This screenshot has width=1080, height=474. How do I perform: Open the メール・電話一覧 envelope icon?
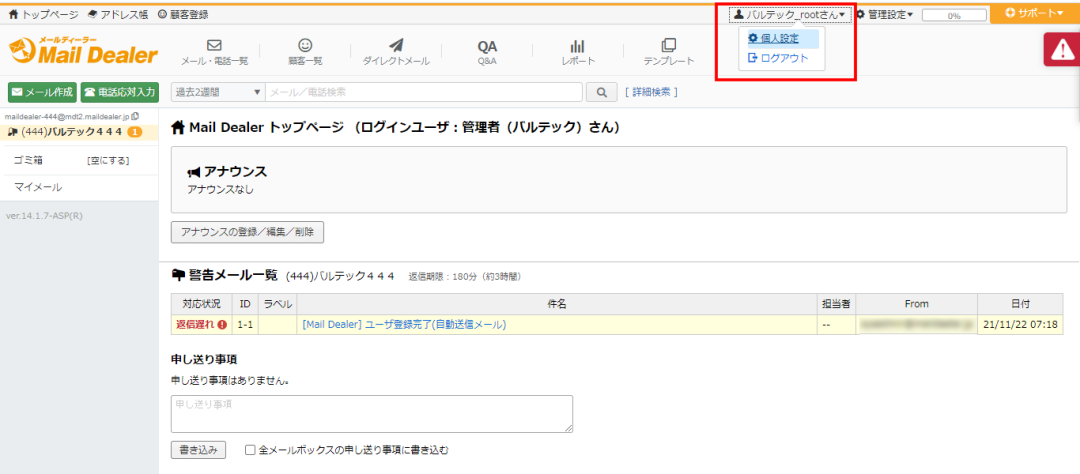[213, 45]
